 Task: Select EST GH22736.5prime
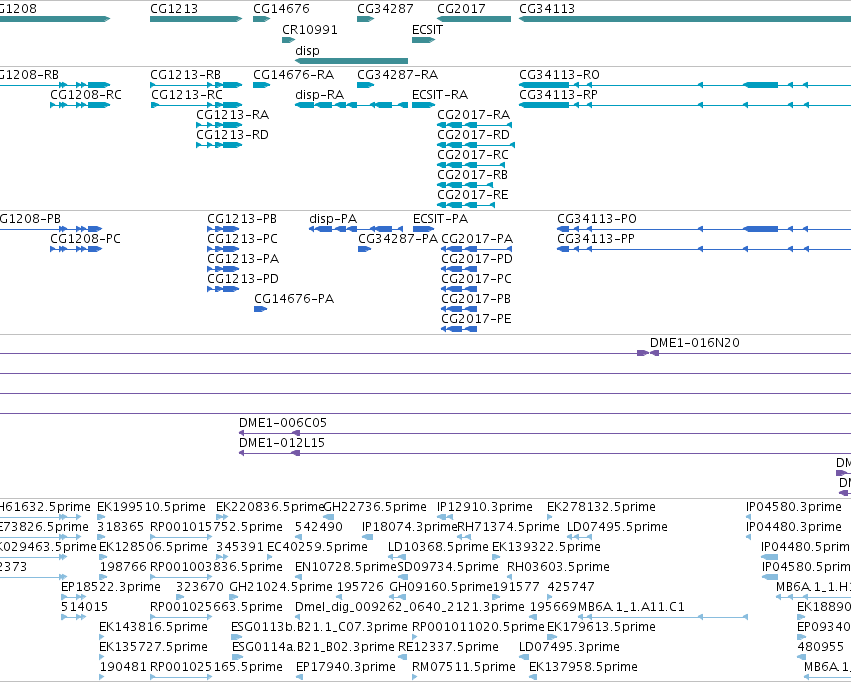point(374,507)
